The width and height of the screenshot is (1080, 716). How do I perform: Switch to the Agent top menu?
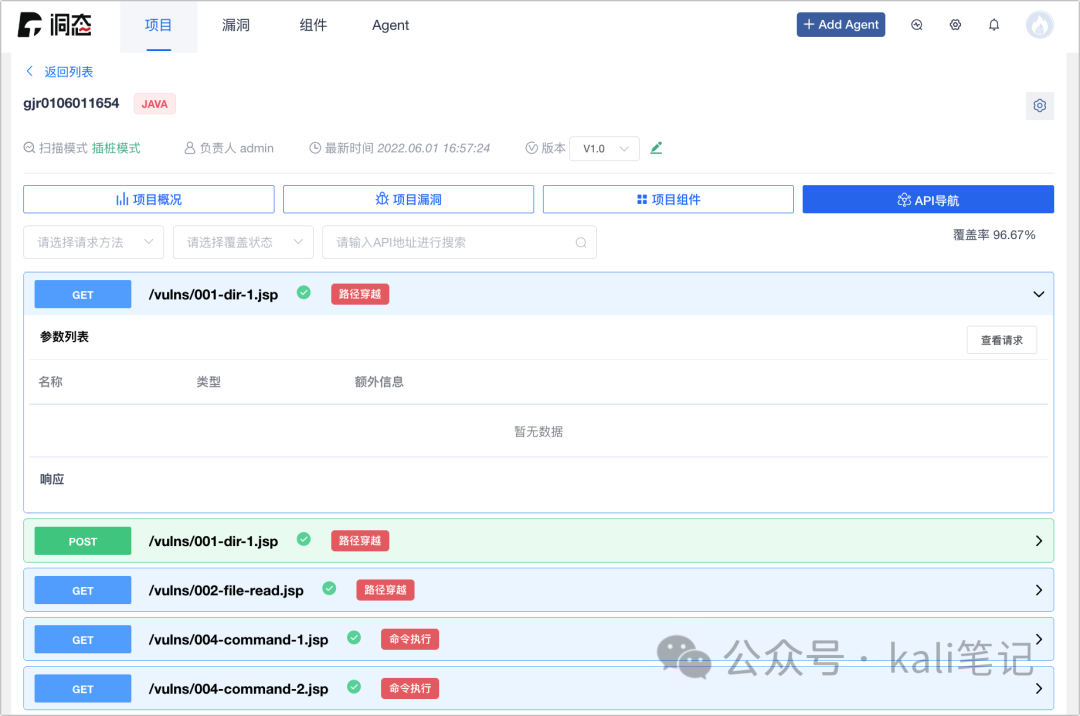(x=391, y=25)
